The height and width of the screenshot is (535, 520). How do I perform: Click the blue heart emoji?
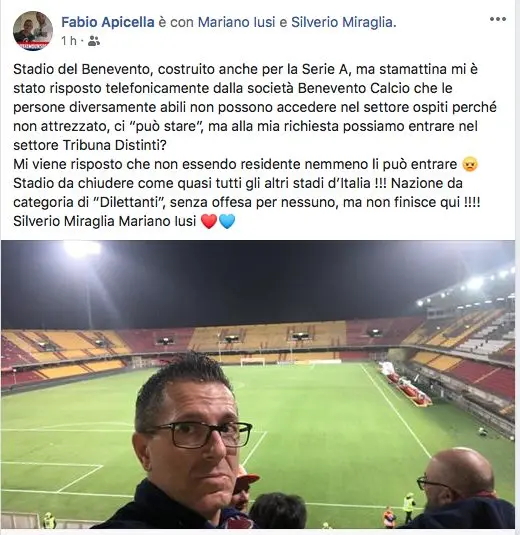pyautogui.click(x=227, y=221)
